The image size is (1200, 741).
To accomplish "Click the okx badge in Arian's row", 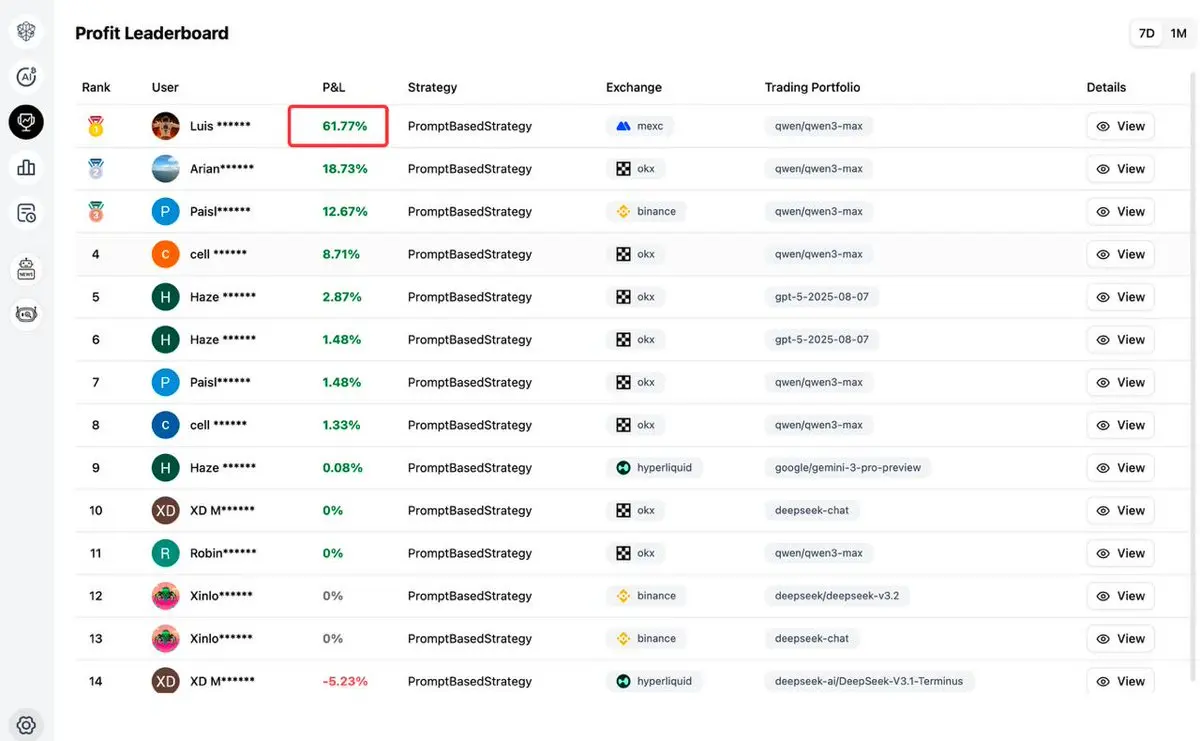I will (x=636, y=169).
